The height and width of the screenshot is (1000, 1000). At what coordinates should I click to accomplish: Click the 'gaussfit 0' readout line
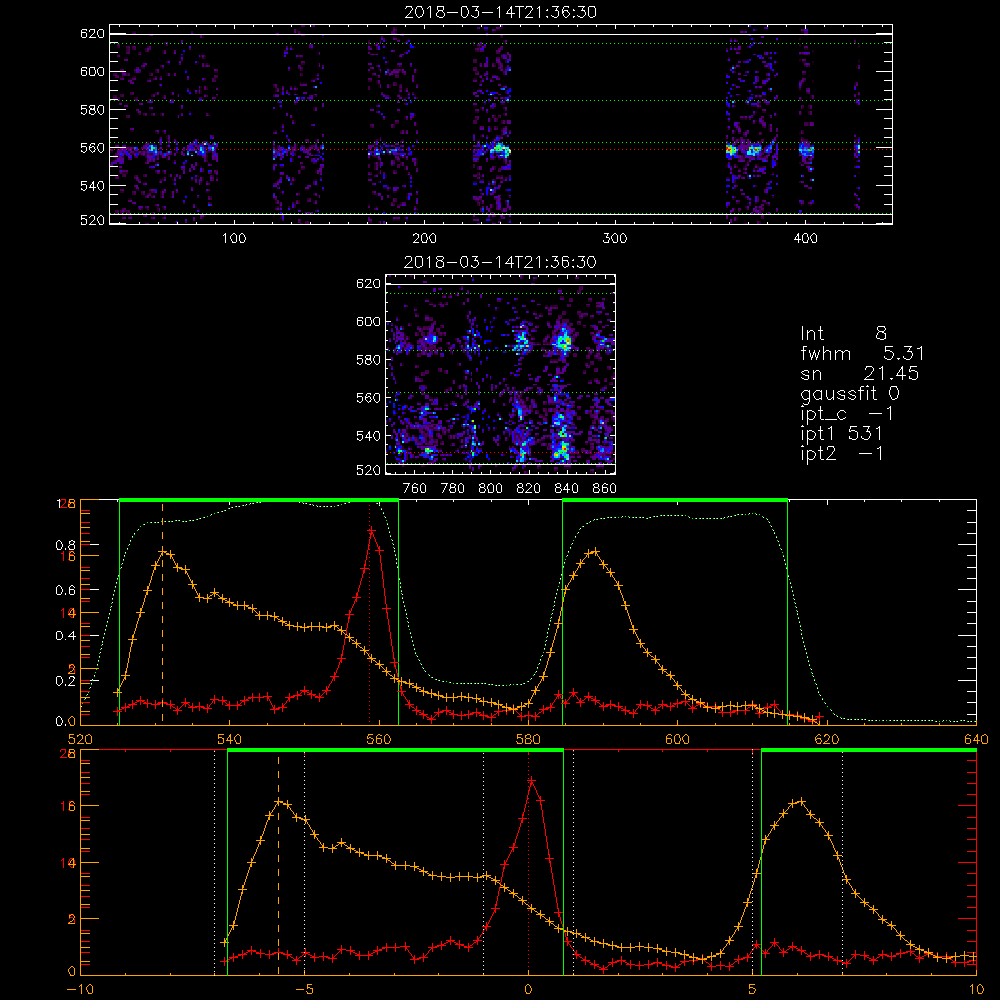pos(850,393)
